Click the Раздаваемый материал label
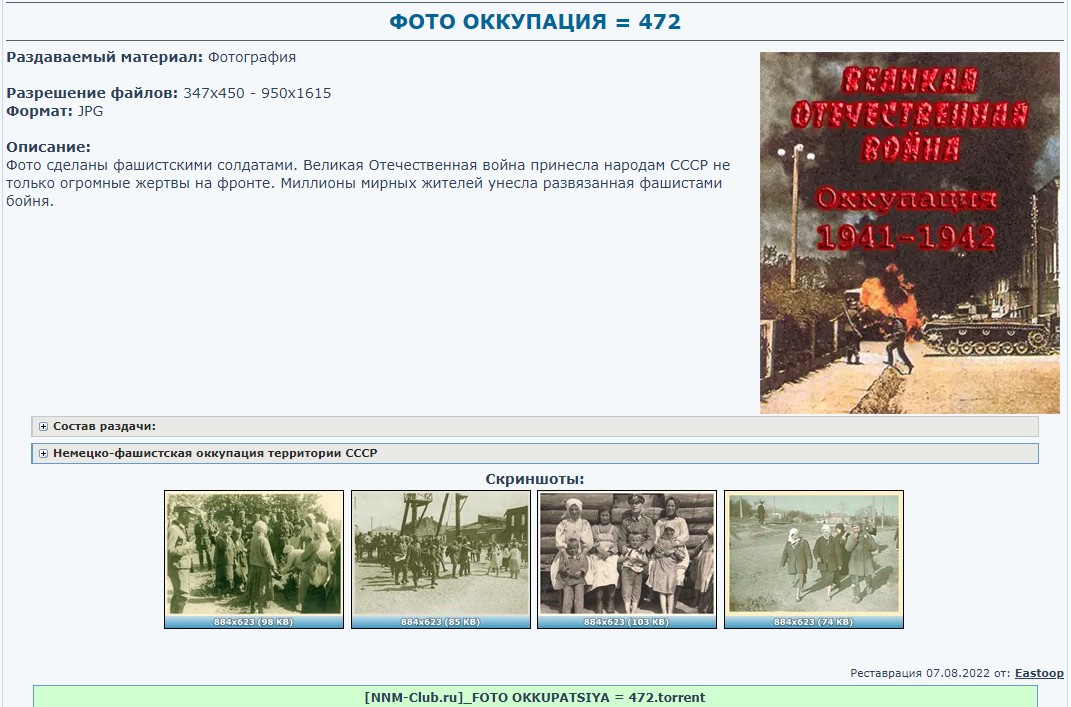The width and height of the screenshot is (1071, 707). click(105, 57)
